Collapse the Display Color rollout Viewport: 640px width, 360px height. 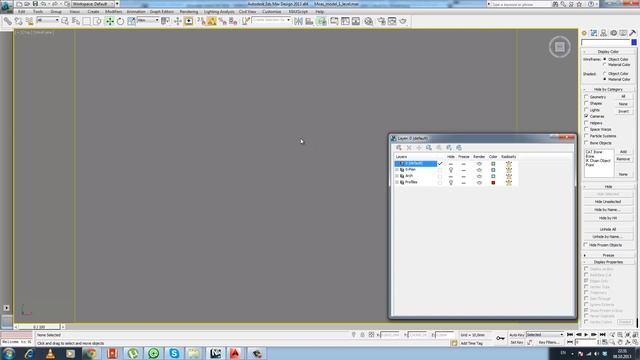tap(608, 52)
